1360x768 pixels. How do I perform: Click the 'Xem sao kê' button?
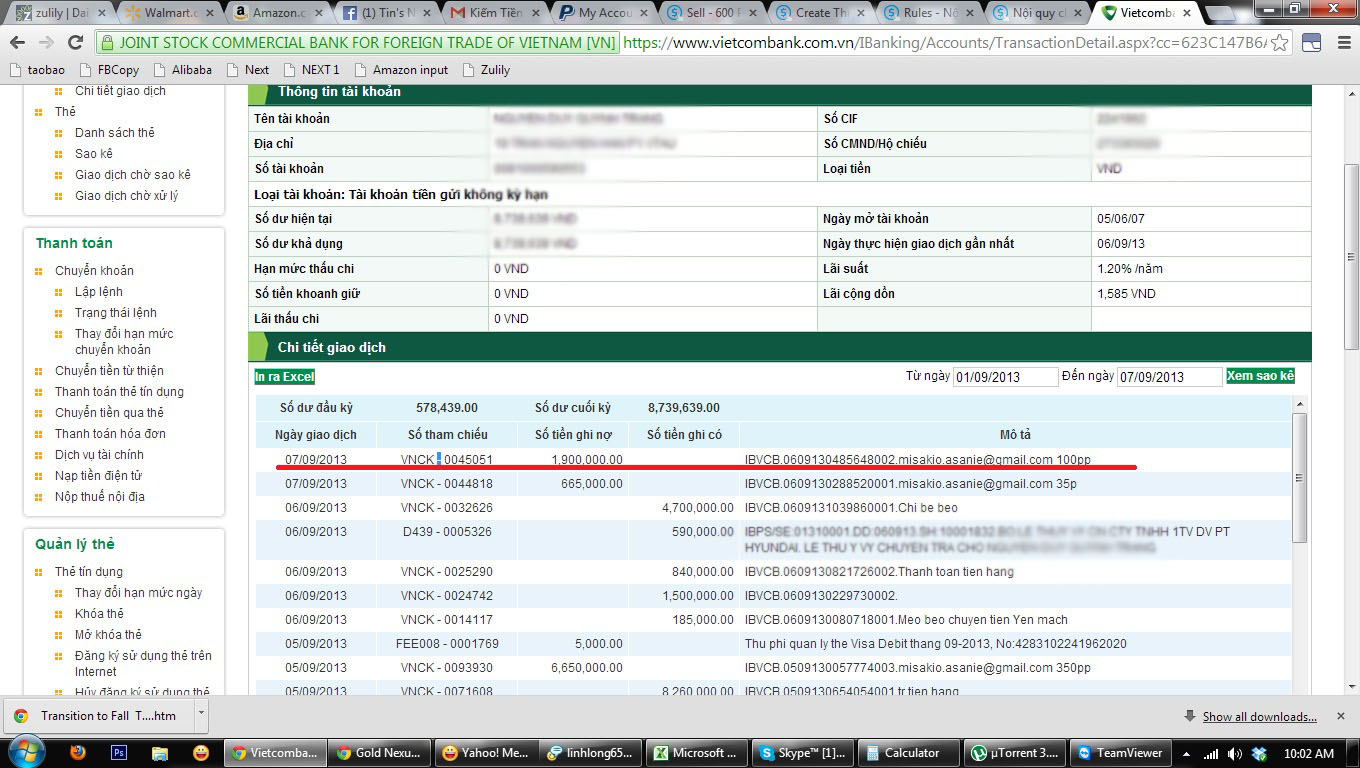click(1260, 376)
